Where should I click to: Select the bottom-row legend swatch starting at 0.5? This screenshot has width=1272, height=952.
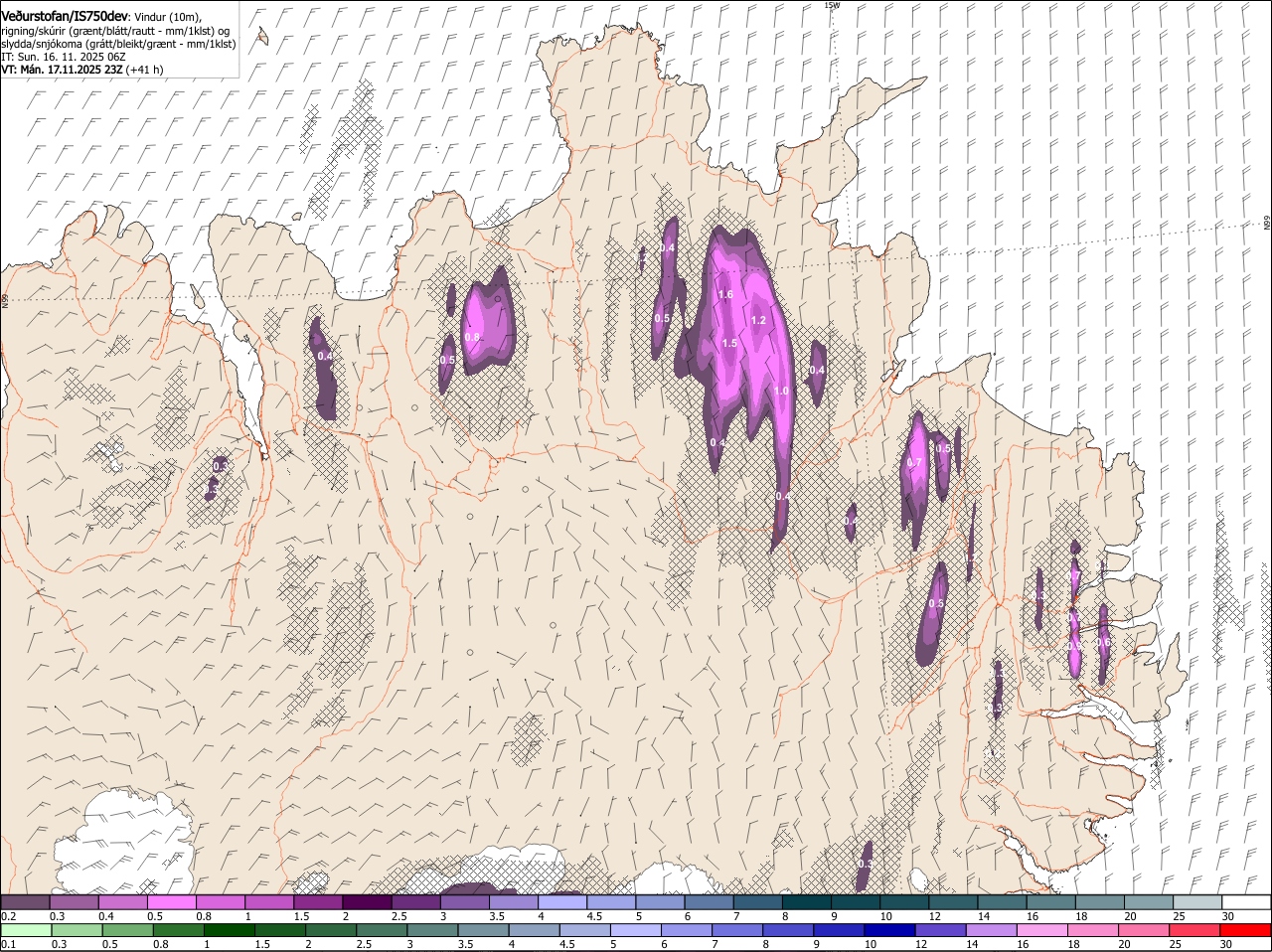127,930
